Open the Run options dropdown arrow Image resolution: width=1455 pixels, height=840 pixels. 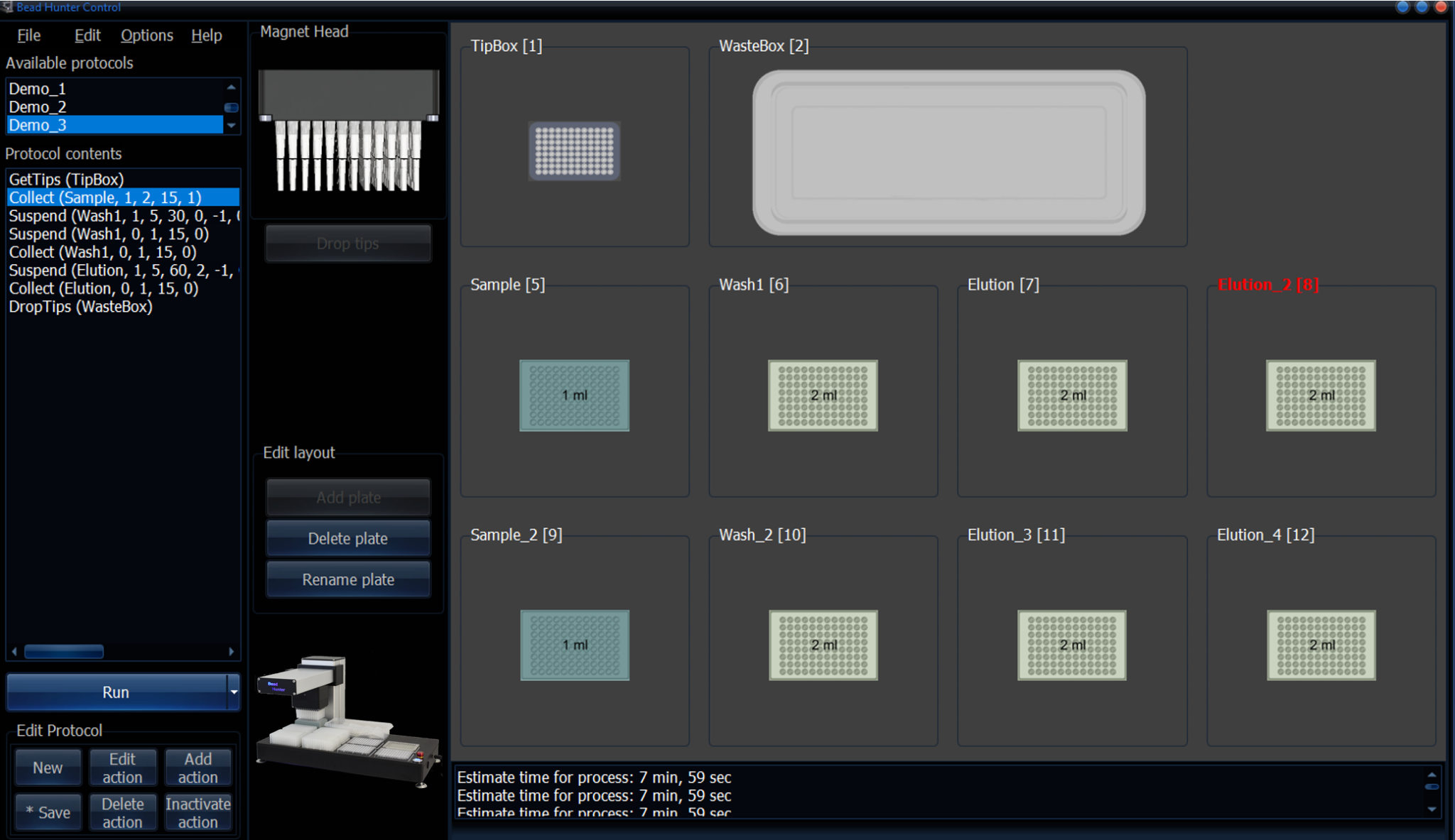(x=233, y=692)
